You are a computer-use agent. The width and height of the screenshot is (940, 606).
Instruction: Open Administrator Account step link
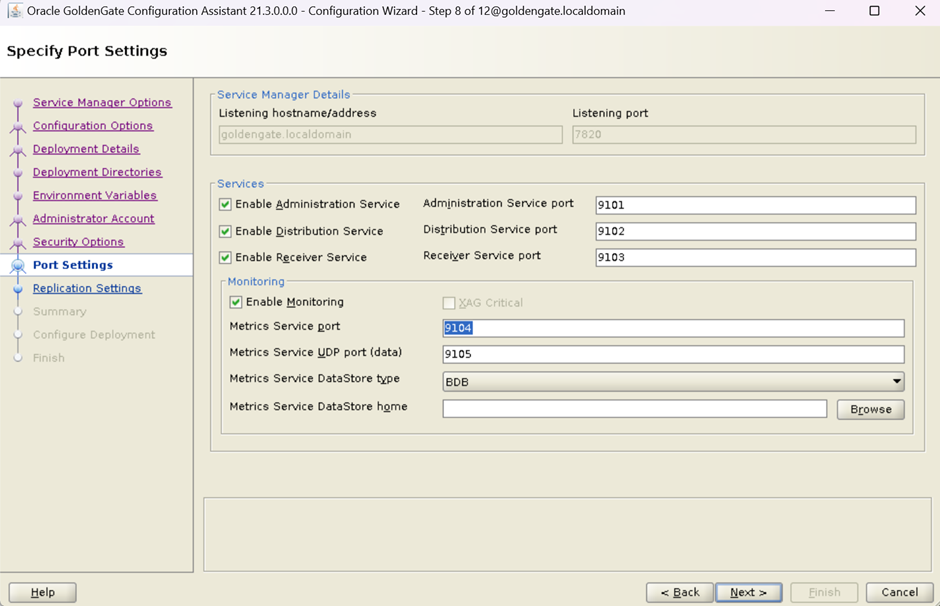click(x=93, y=219)
